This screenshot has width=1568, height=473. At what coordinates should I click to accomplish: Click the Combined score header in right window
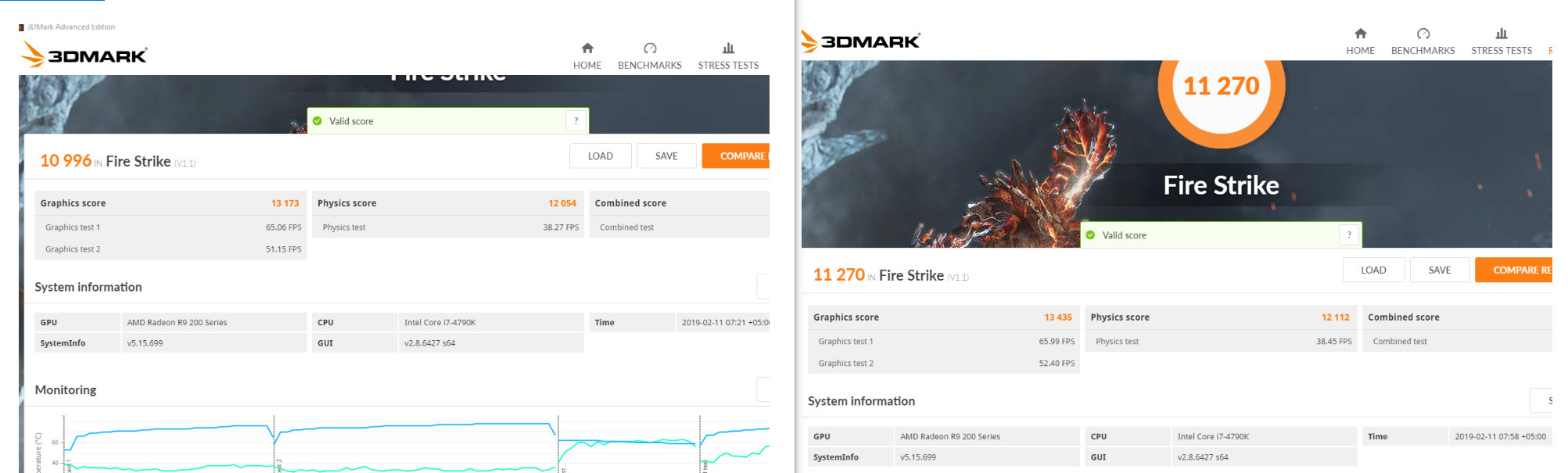coord(1404,317)
